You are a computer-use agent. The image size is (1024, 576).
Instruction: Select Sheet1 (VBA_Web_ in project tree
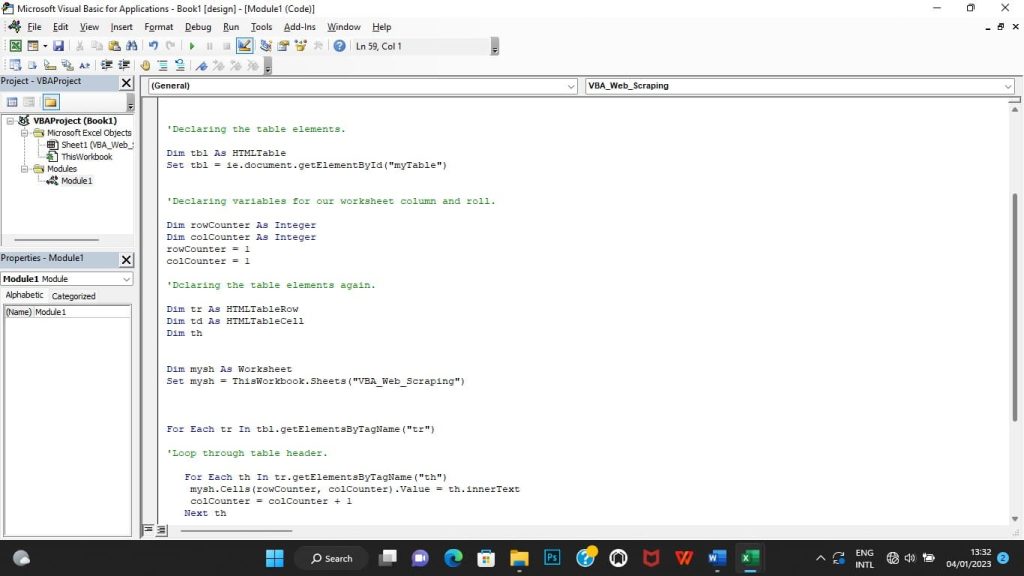(x=97, y=144)
